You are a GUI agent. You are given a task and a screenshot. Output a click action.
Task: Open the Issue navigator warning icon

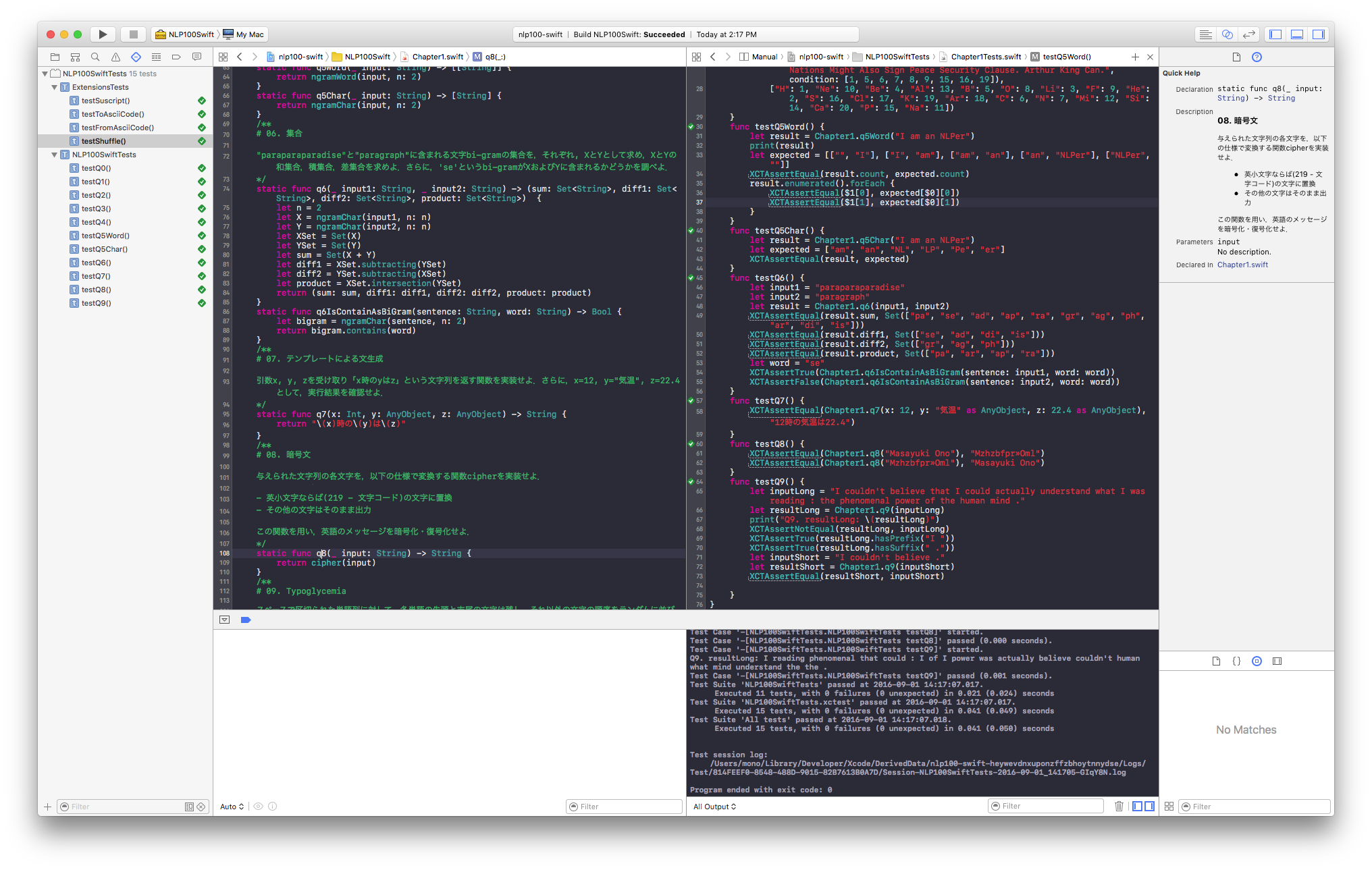point(115,57)
